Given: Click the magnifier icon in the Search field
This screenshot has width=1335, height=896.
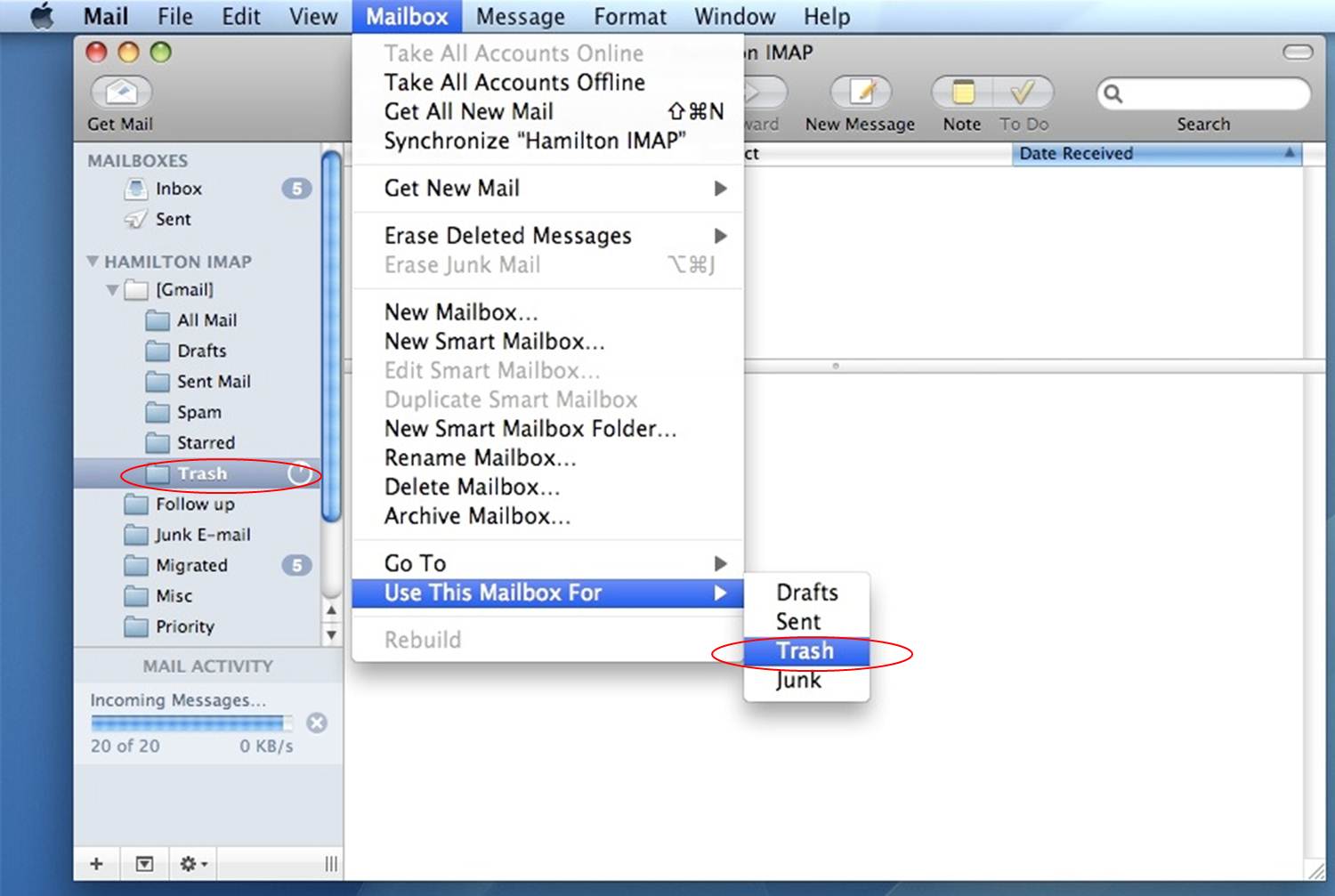Looking at the screenshot, I should 1112,93.
